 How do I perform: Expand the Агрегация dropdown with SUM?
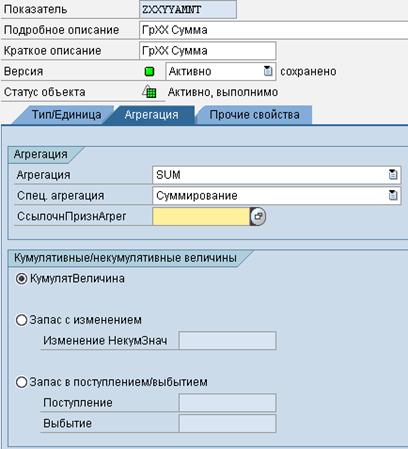(x=393, y=175)
